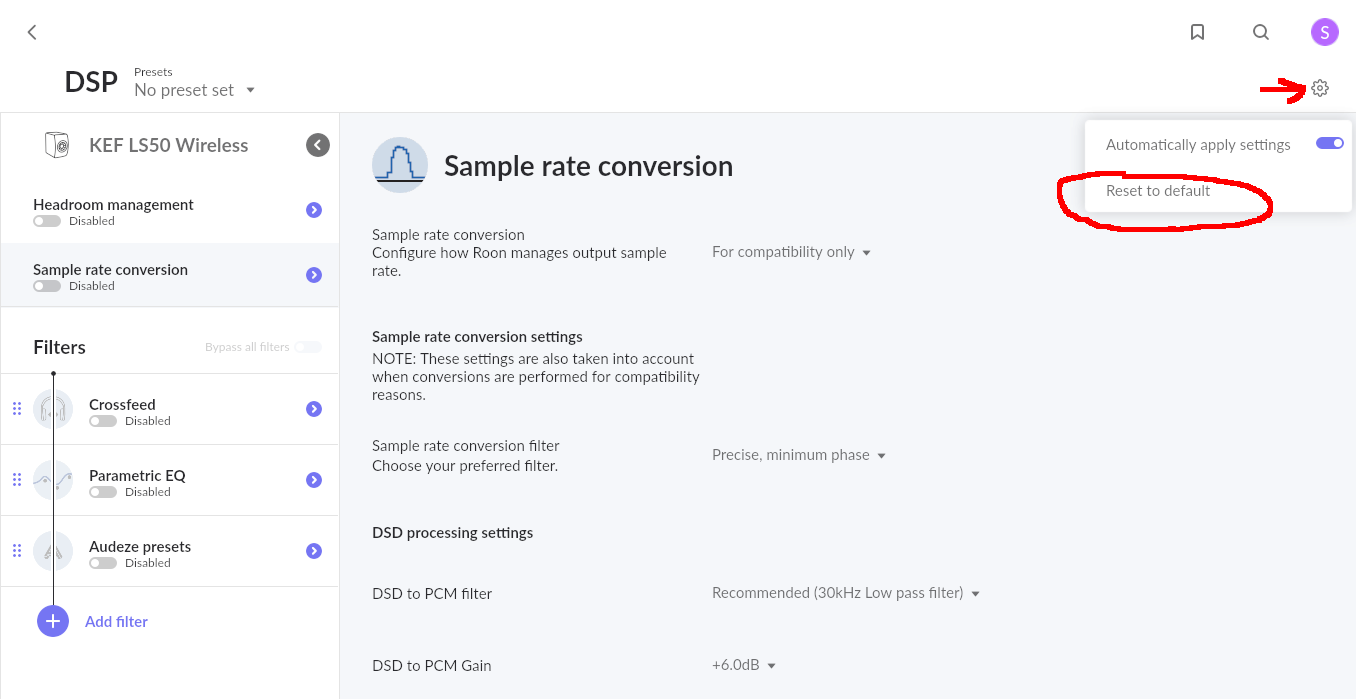Open the user profile avatar S
1356x699 pixels.
point(1324,32)
